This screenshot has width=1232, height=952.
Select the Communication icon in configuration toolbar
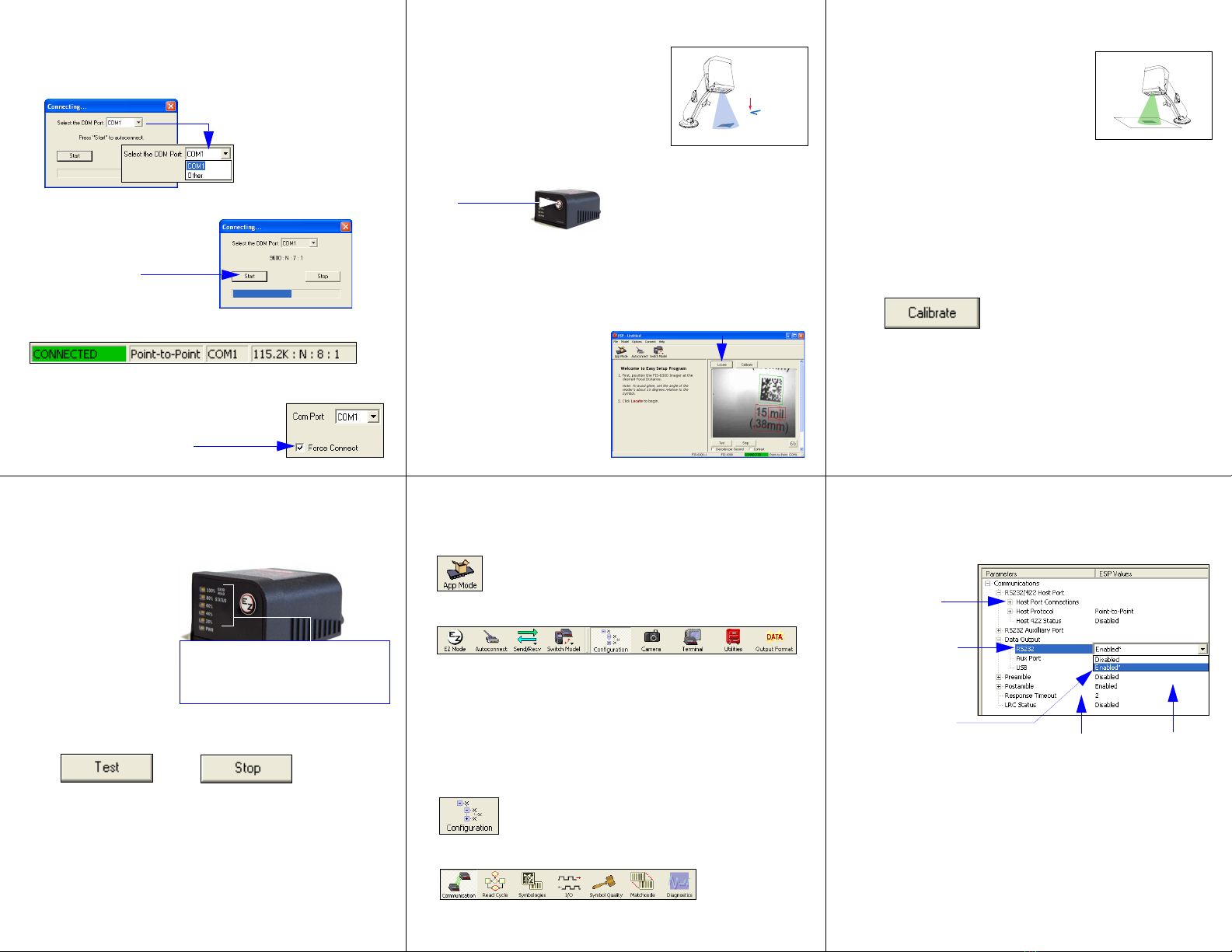pyautogui.click(x=459, y=884)
